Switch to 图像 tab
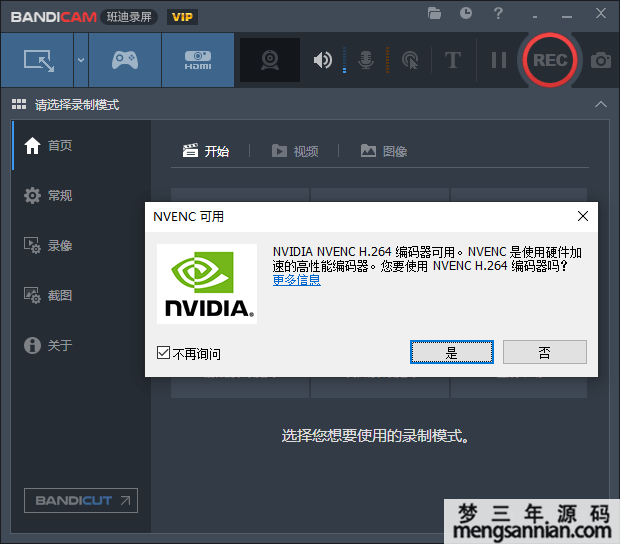 pyautogui.click(x=384, y=151)
